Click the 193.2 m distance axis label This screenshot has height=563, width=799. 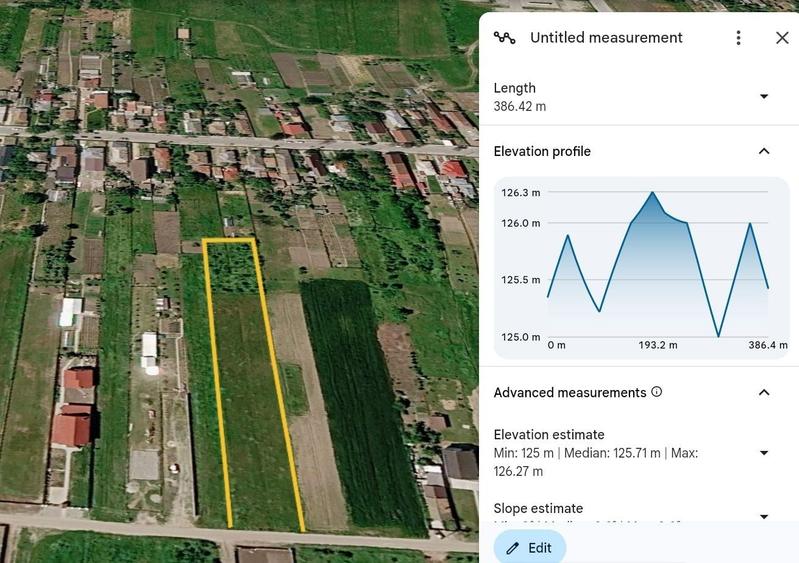point(658,345)
